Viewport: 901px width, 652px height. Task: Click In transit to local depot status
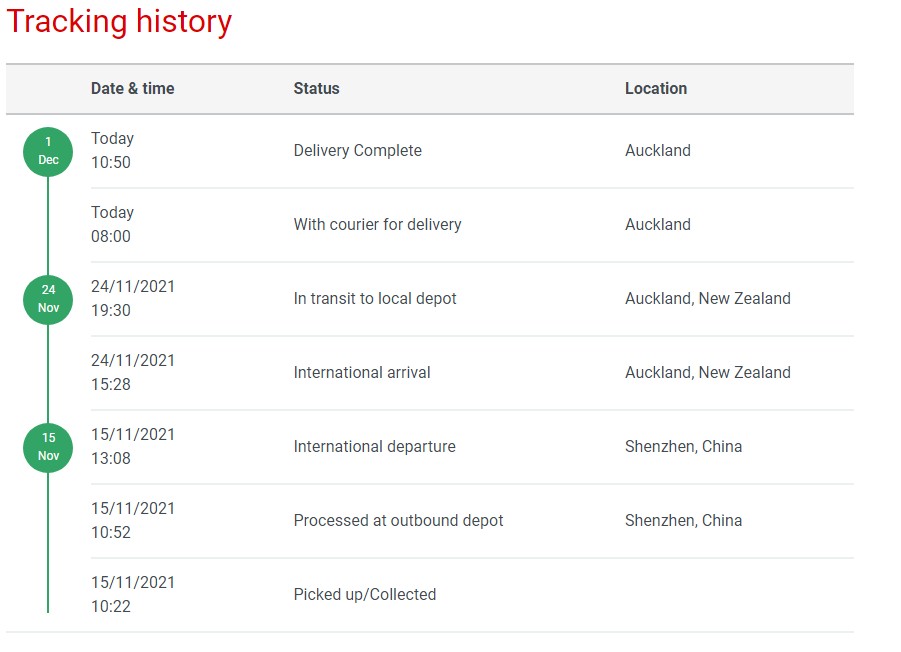point(375,298)
